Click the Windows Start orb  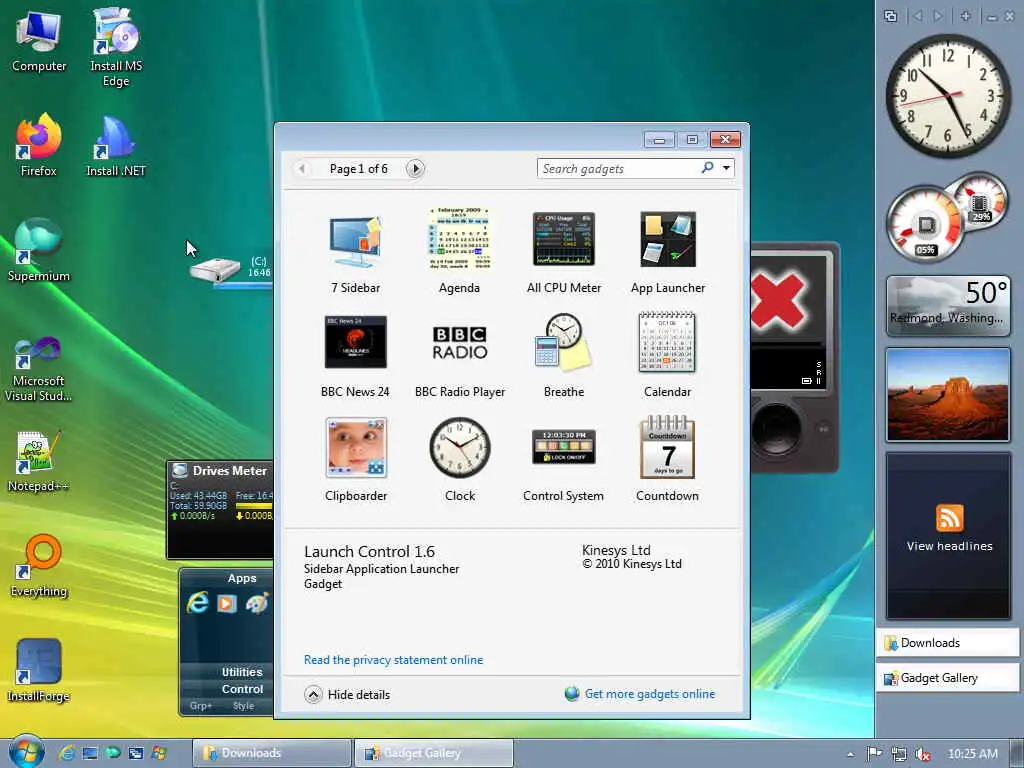[x=27, y=752]
